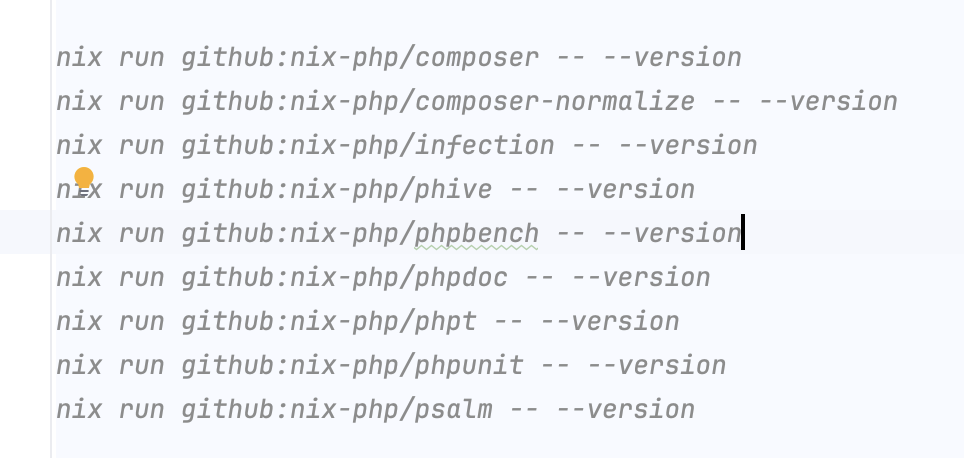Click phive in the fourth line
This screenshot has height=458, width=964.
coord(454,190)
